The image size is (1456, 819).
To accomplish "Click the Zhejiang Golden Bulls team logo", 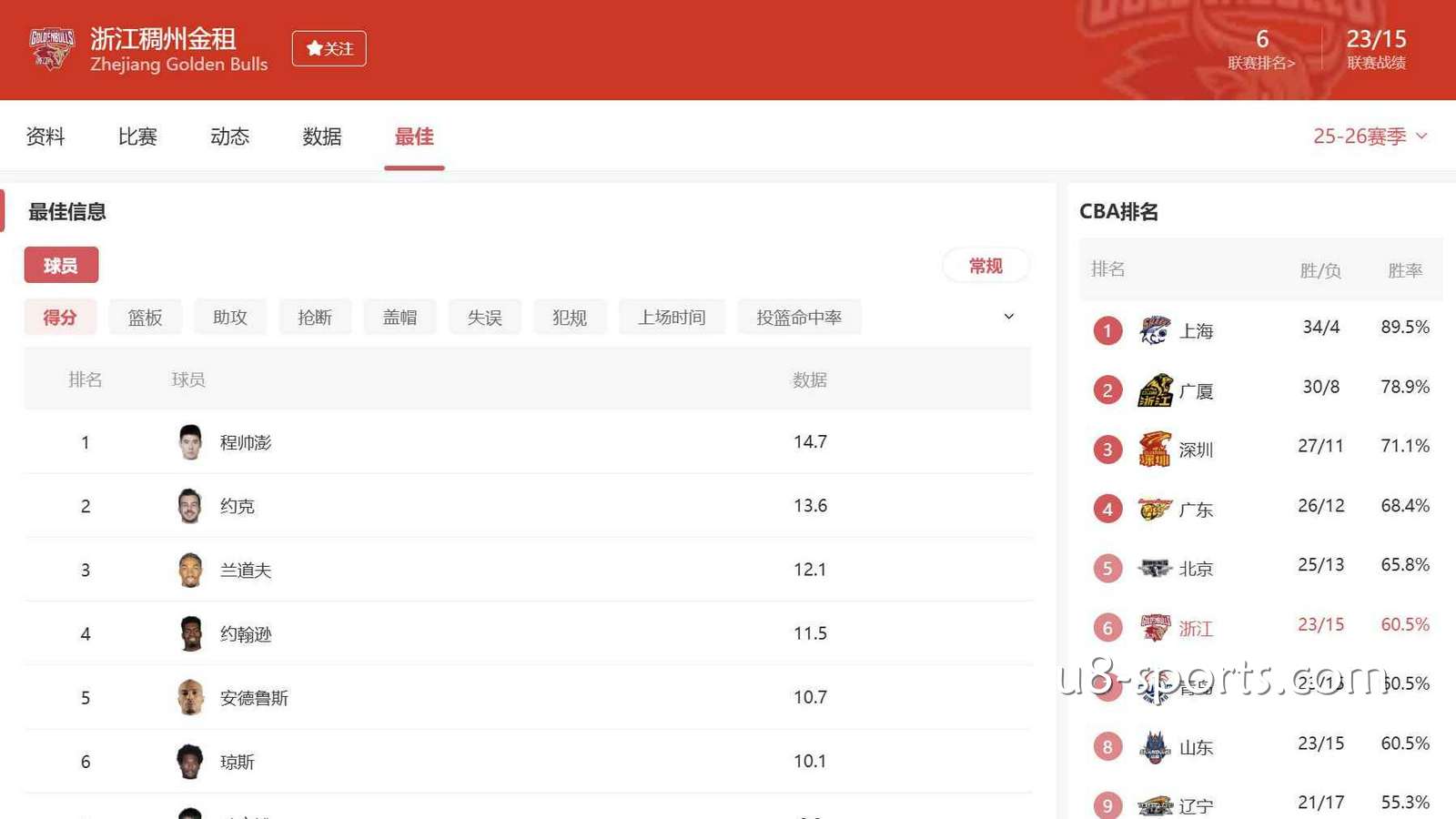I will pyautogui.click(x=52, y=49).
